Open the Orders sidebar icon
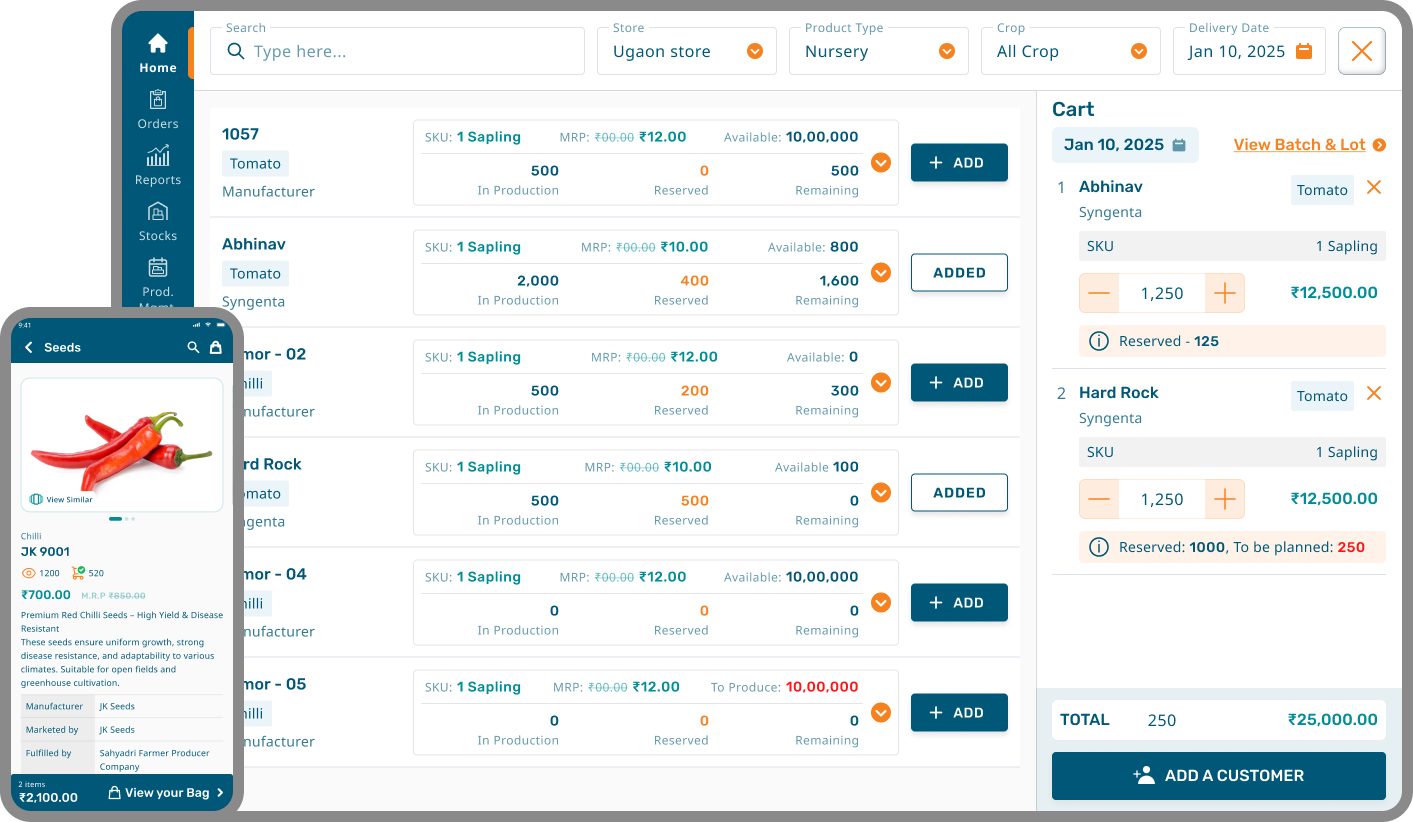 click(x=157, y=109)
